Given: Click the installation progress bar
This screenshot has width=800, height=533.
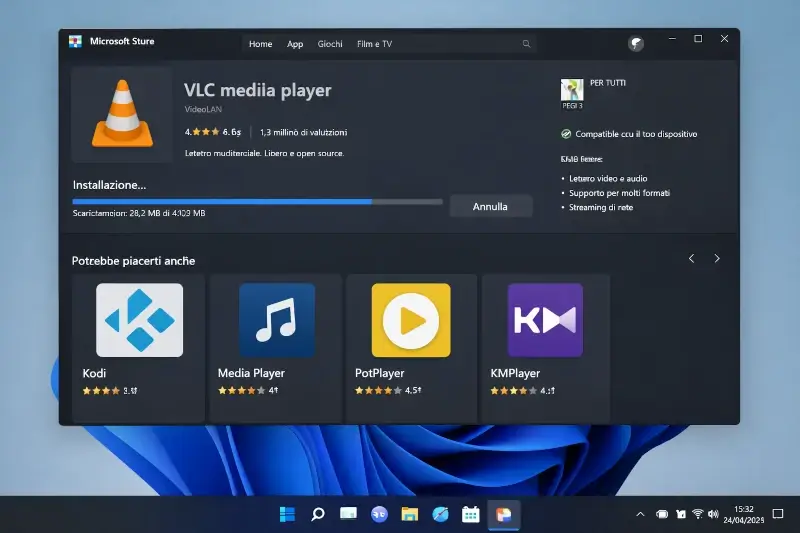Looking at the screenshot, I should click(257, 201).
